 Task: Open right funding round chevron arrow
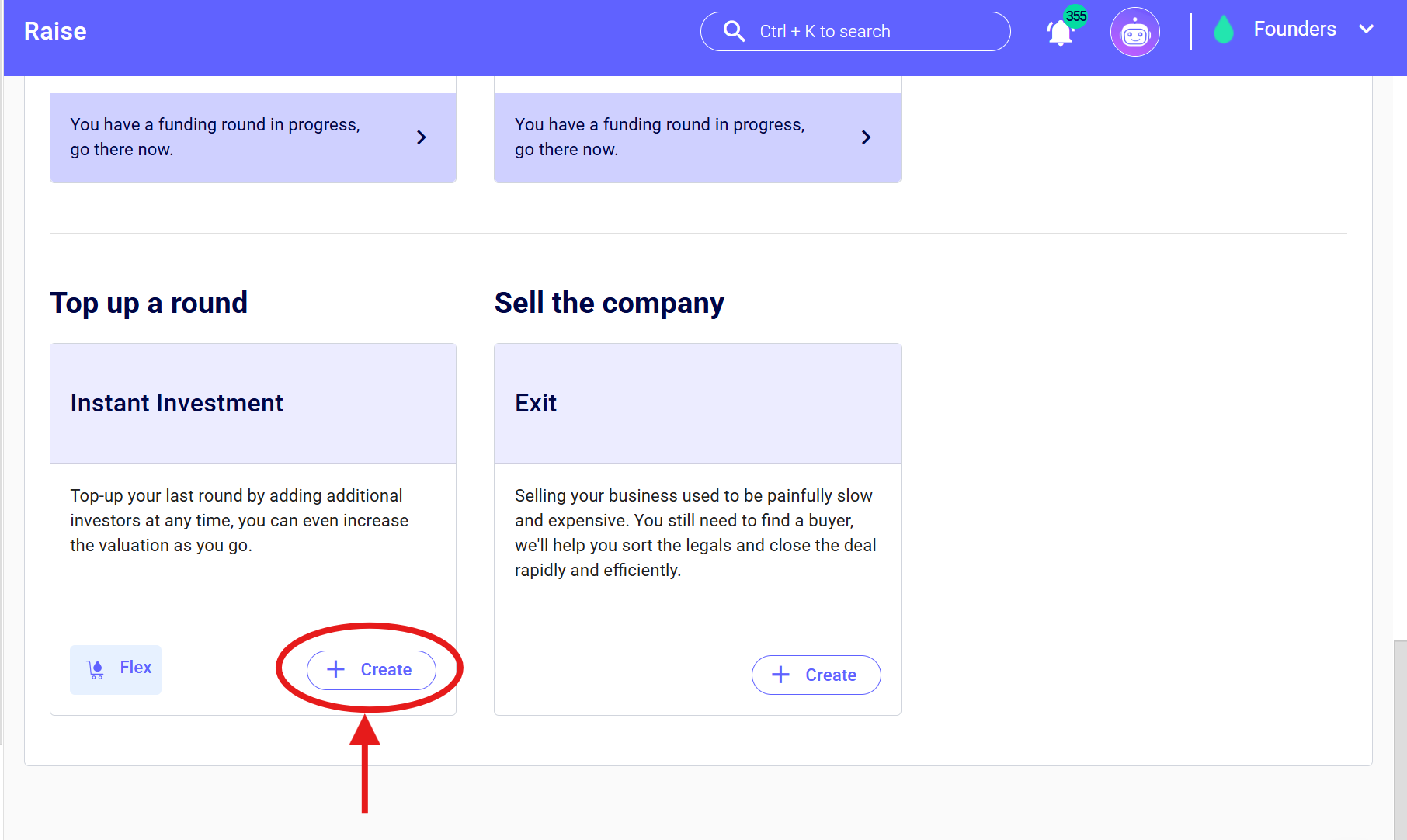[x=867, y=137]
